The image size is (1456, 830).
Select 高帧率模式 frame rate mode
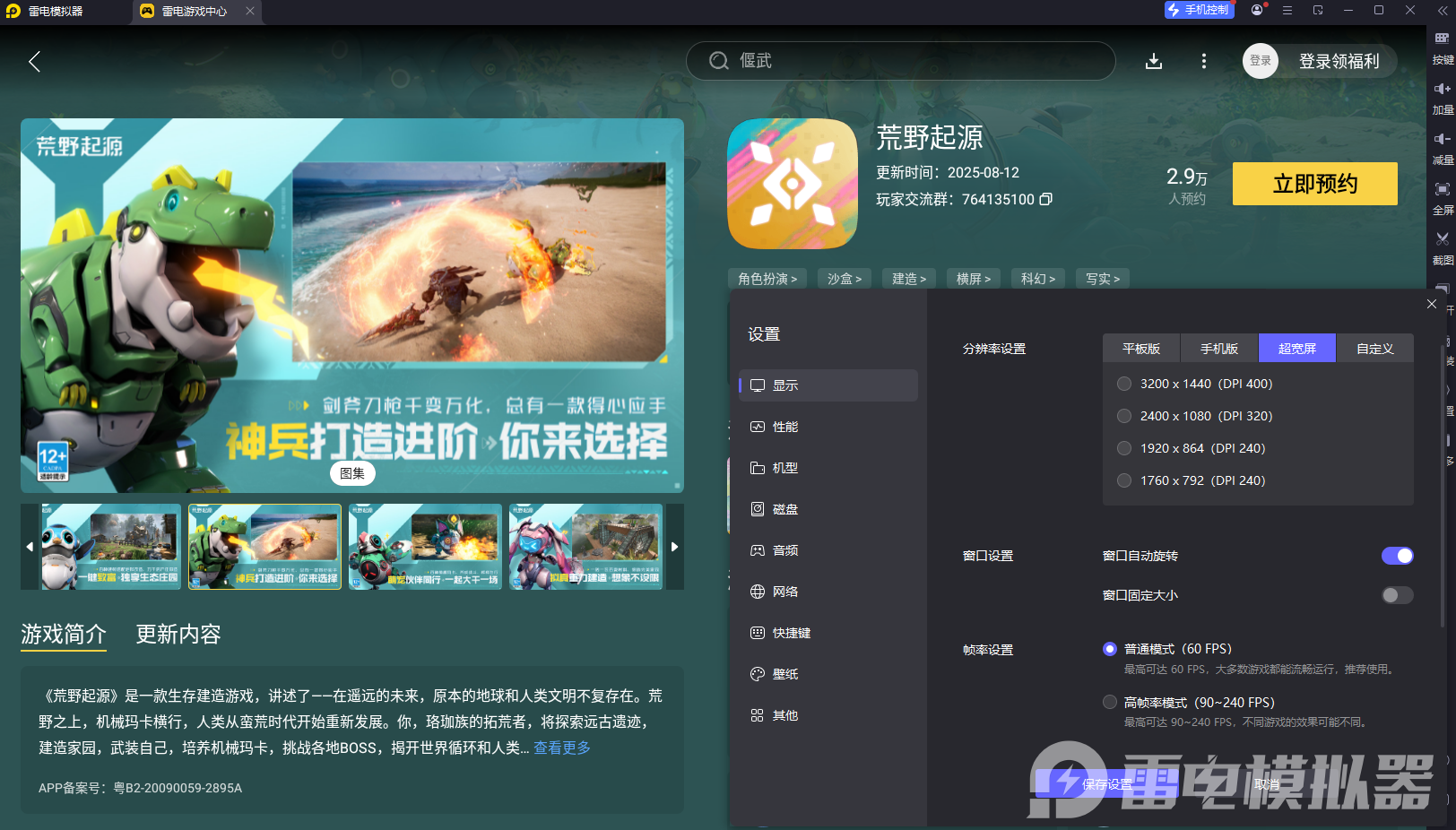[x=1109, y=702]
